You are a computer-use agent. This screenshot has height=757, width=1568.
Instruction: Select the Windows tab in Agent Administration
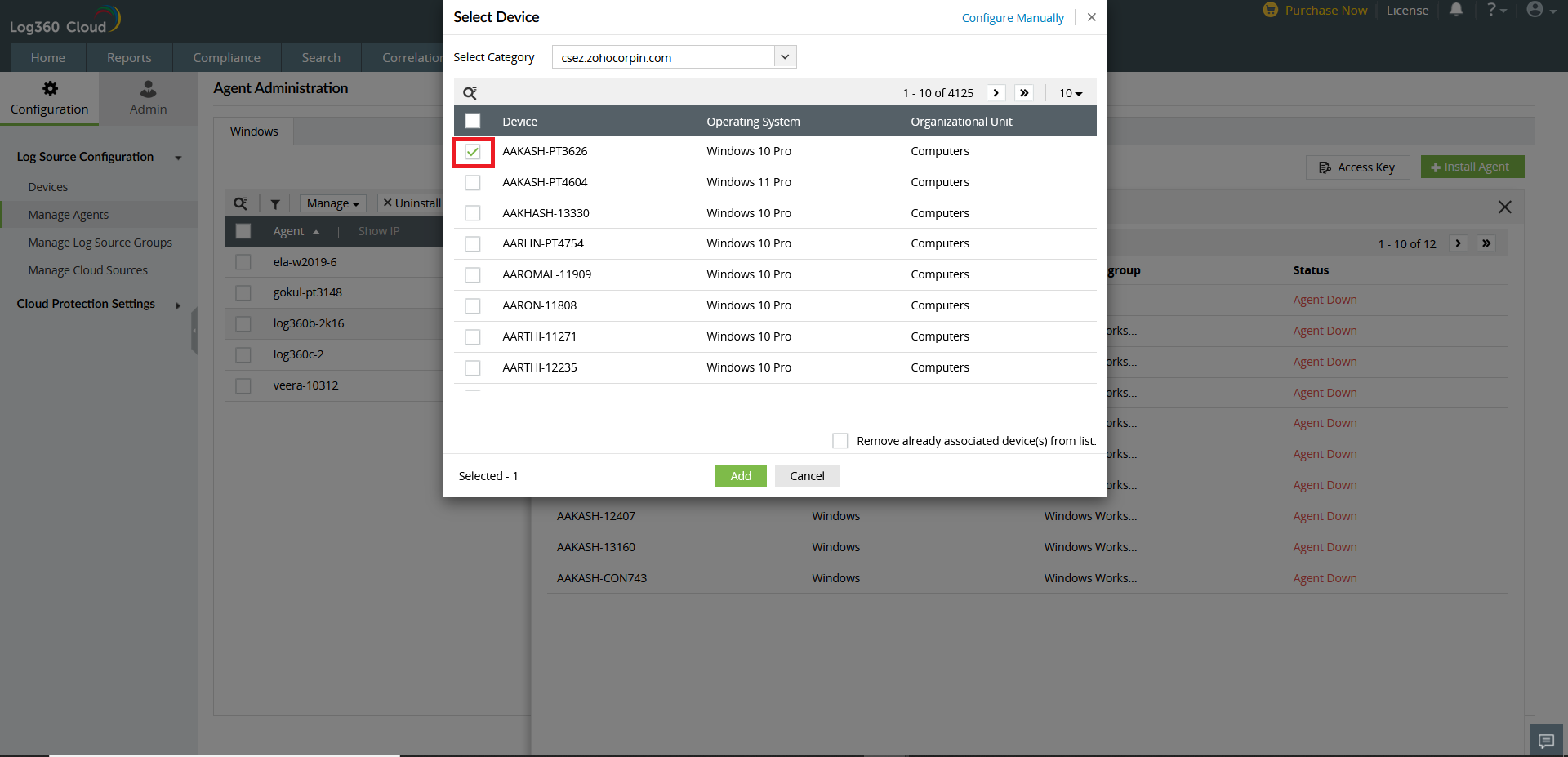click(254, 131)
